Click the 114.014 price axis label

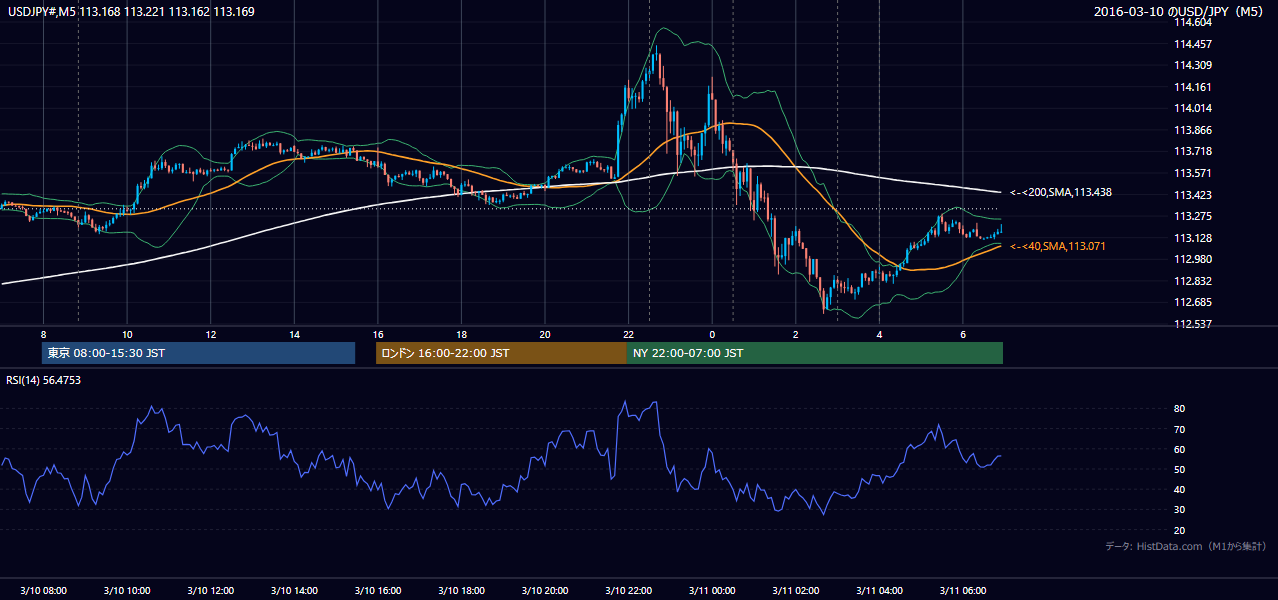[x=1194, y=108]
